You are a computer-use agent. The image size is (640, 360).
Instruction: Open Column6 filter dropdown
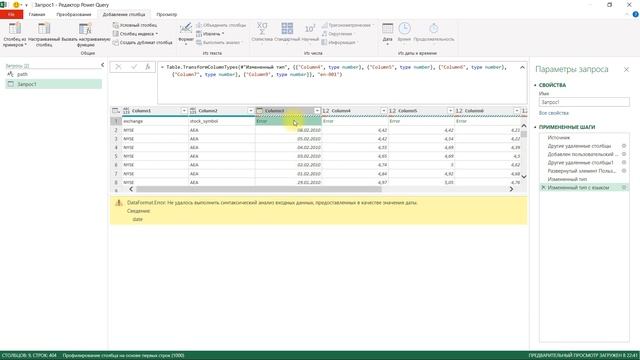coord(517,111)
